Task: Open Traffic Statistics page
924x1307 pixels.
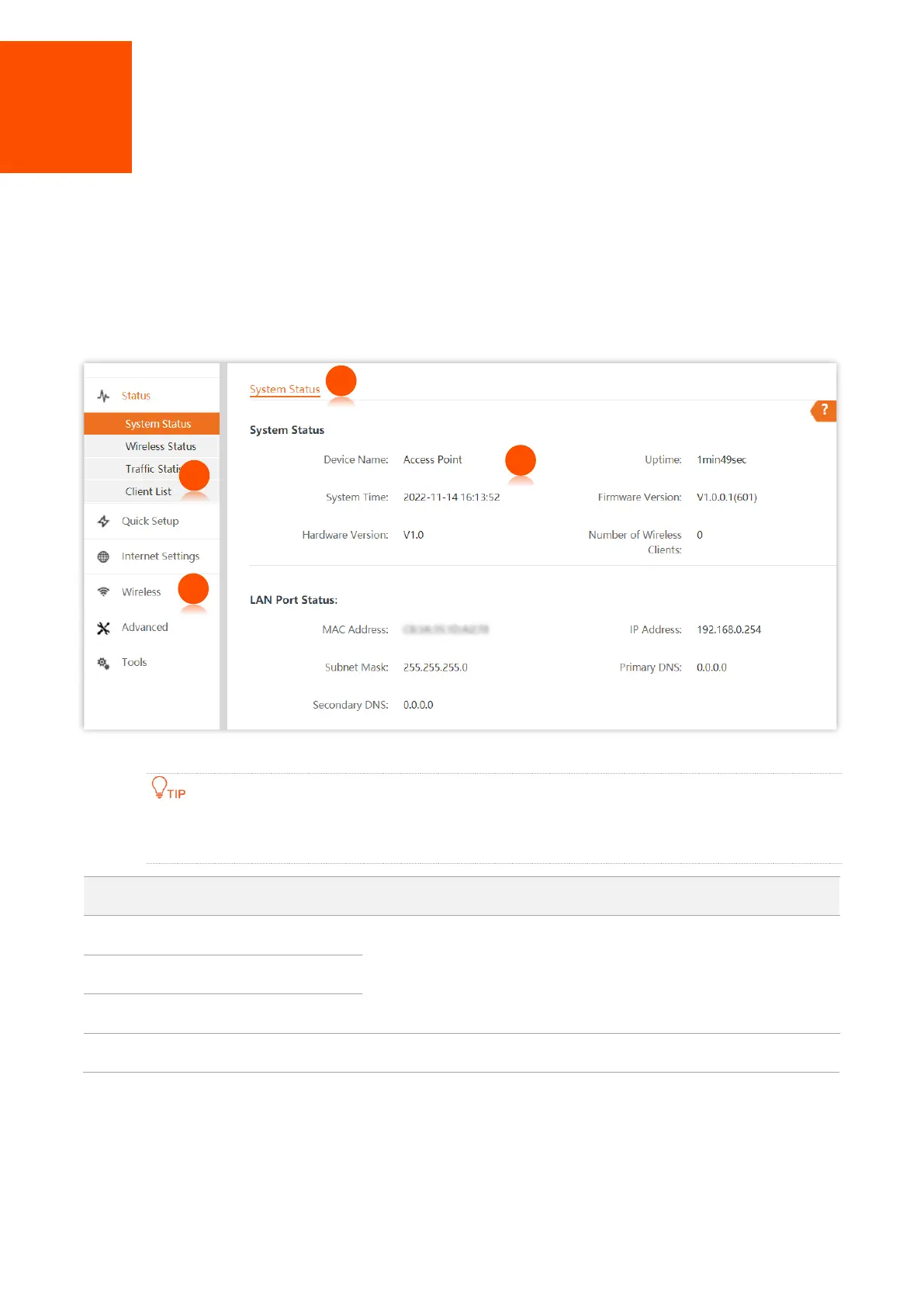Action: pos(152,469)
